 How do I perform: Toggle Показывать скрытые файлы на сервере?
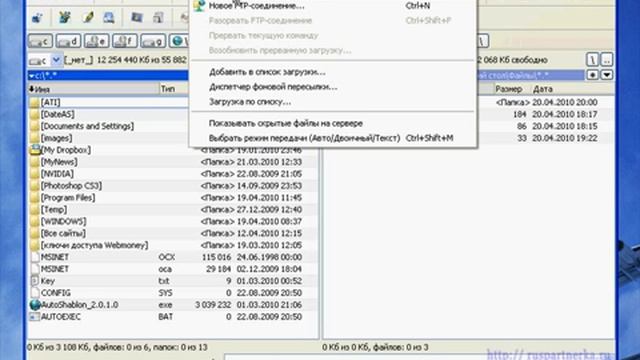tap(333, 123)
